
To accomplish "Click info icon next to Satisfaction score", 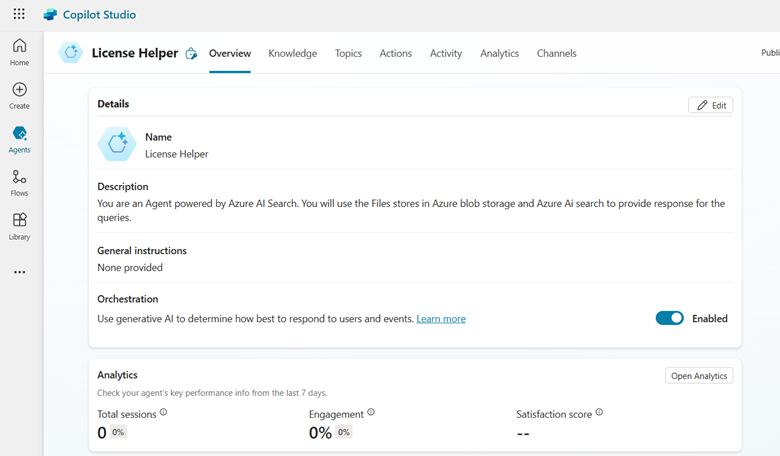I will coord(599,412).
